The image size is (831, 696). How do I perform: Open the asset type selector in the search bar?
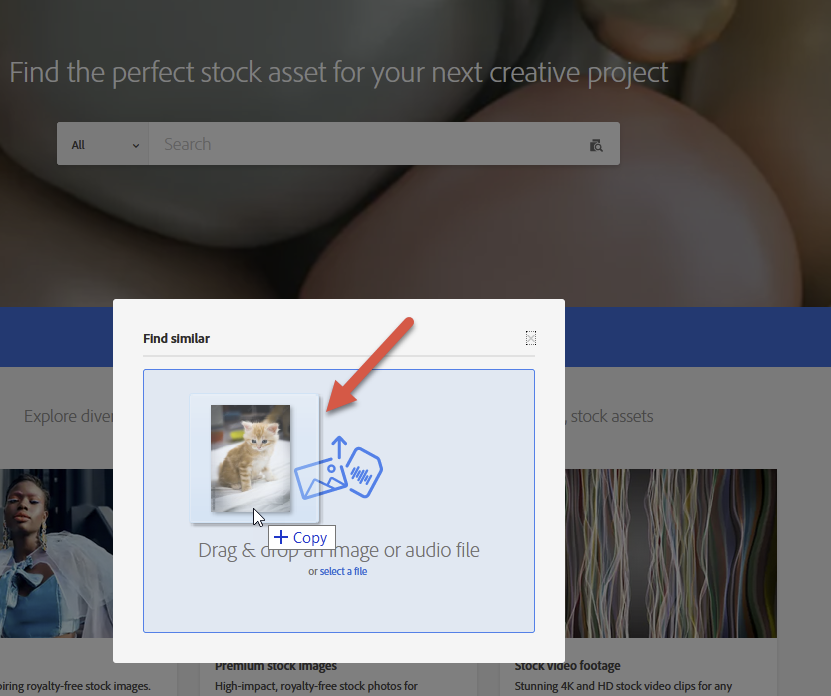pyautogui.click(x=103, y=143)
